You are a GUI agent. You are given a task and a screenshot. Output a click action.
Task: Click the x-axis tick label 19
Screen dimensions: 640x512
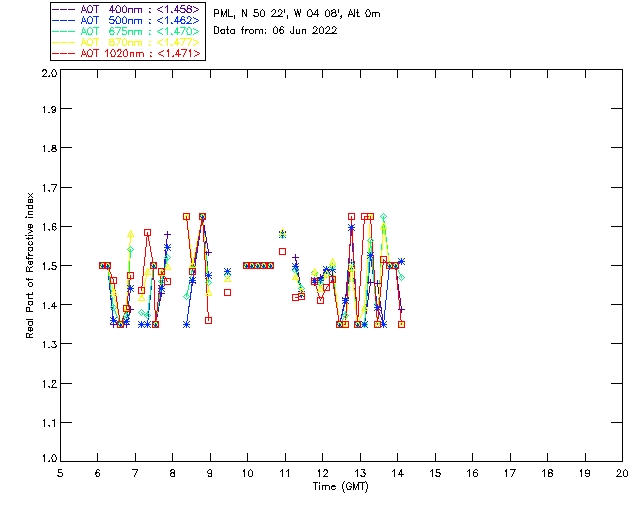coord(585,474)
